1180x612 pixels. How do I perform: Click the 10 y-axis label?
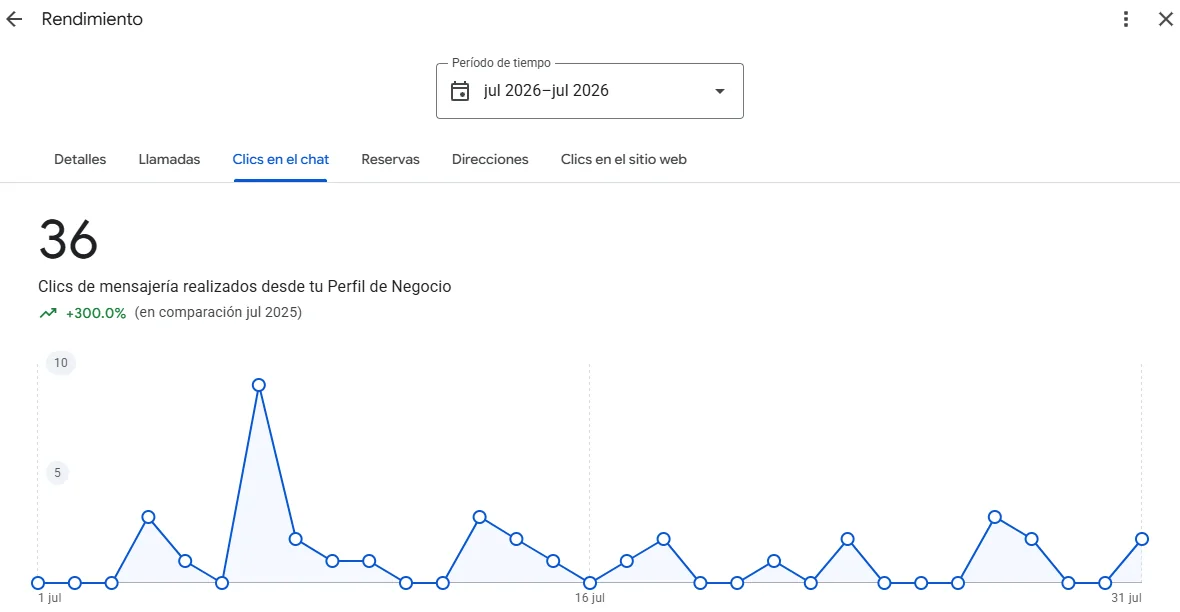[x=61, y=363]
